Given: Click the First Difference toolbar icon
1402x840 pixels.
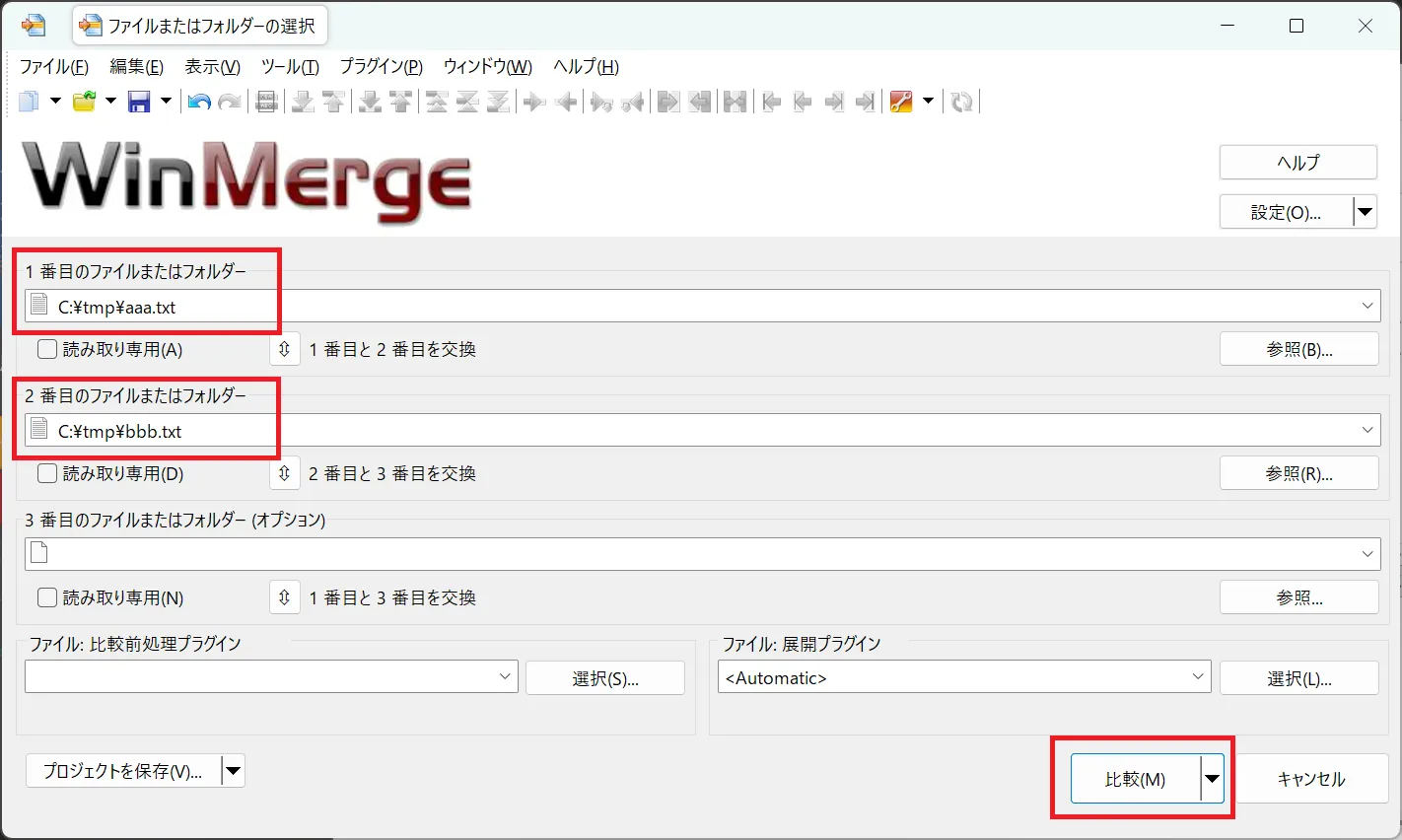Looking at the screenshot, I should [437, 102].
